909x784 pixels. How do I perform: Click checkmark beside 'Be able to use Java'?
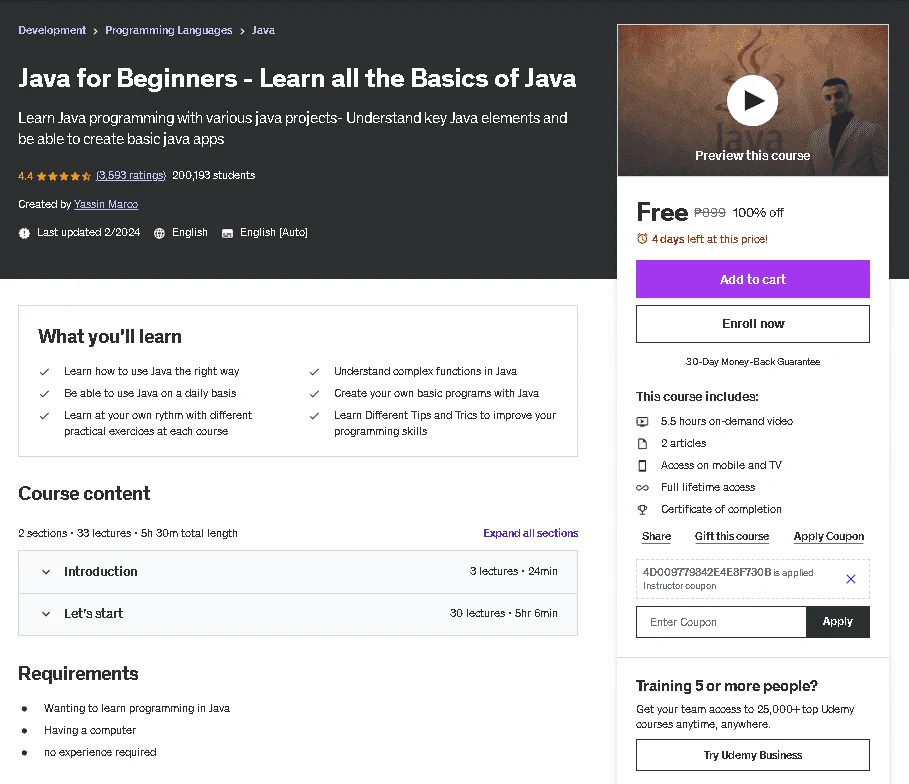(x=44, y=394)
